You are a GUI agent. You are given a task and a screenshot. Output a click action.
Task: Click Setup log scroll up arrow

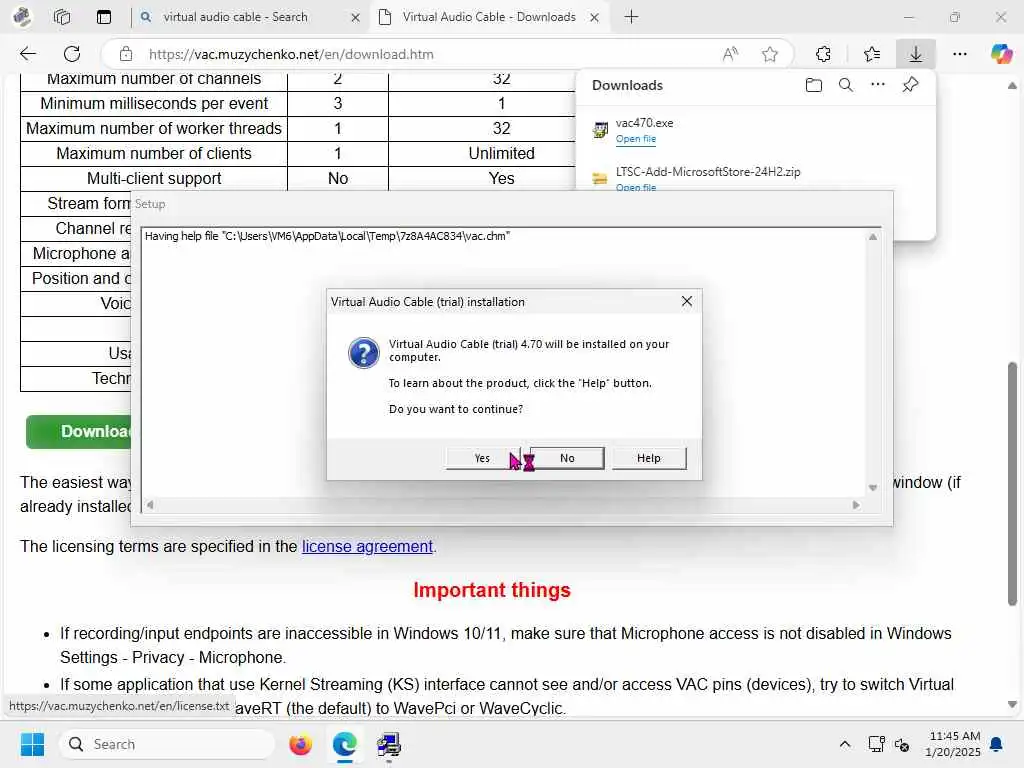click(x=872, y=237)
